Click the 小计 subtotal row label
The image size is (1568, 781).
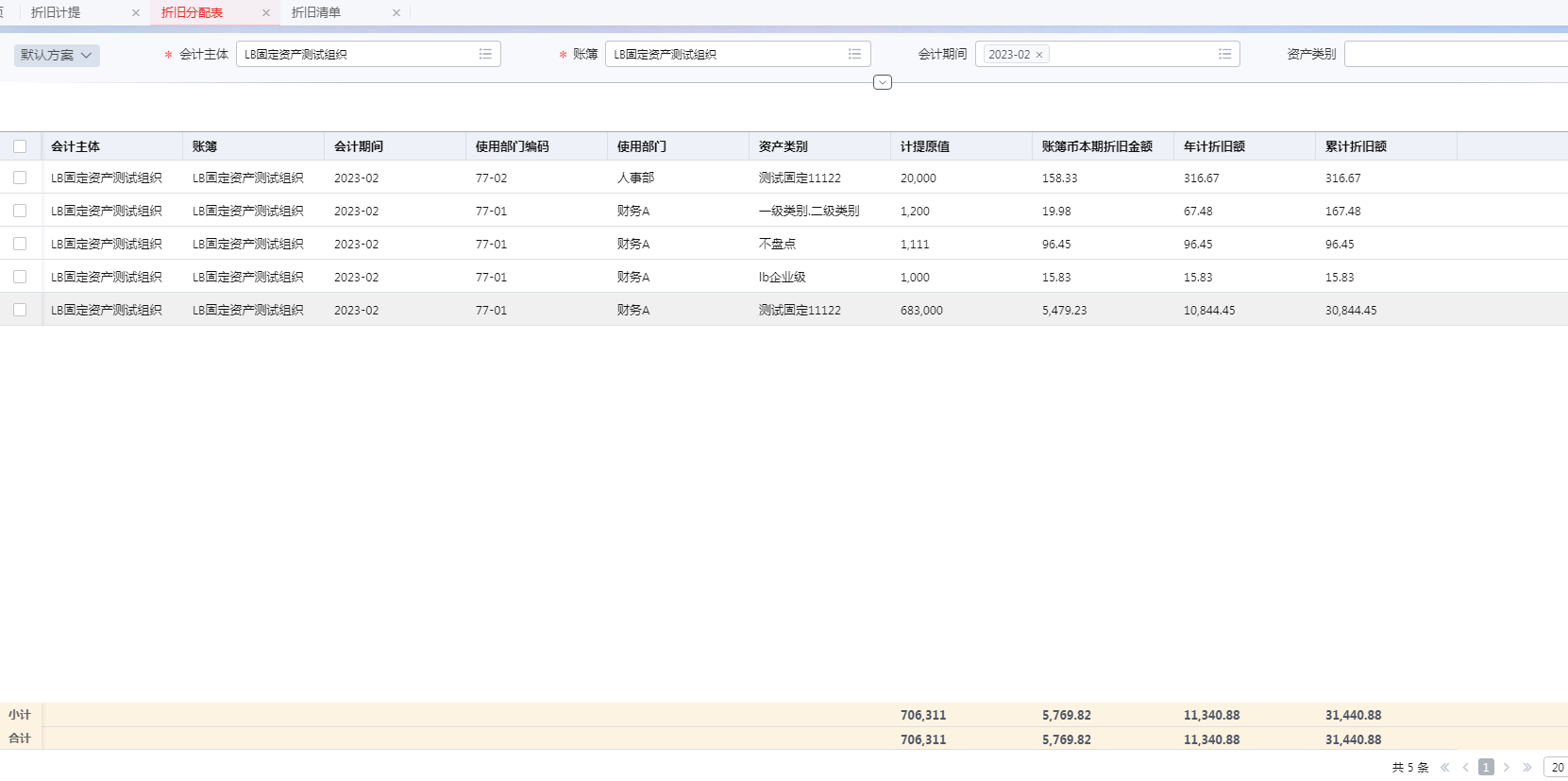[x=20, y=715]
